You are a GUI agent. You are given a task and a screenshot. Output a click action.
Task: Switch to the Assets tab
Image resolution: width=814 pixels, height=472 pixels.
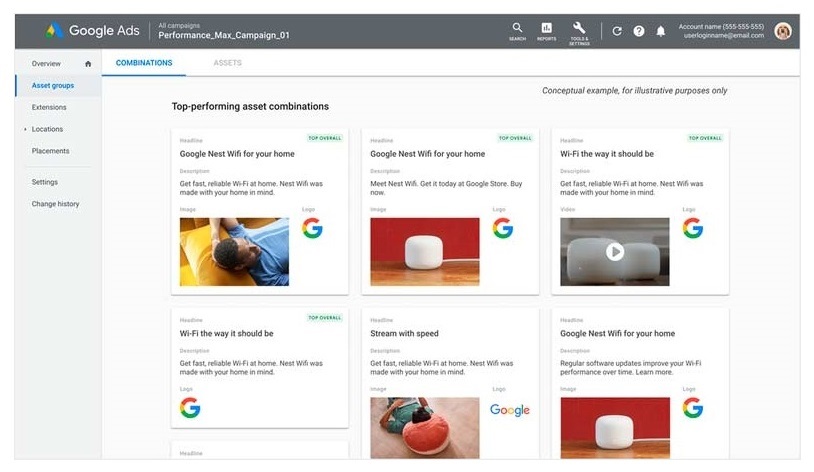pos(227,63)
